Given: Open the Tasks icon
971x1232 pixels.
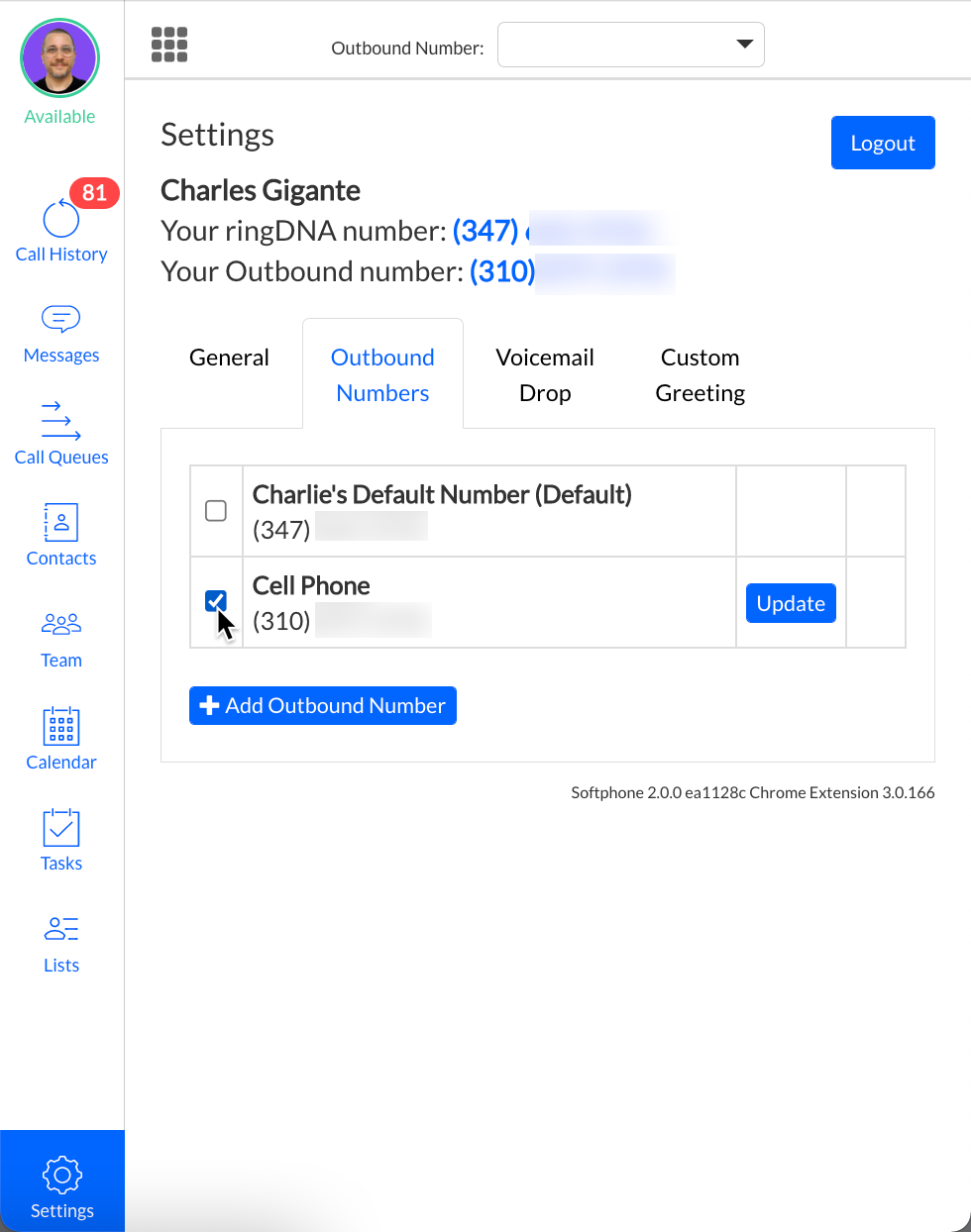Looking at the screenshot, I should (x=60, y=828).
